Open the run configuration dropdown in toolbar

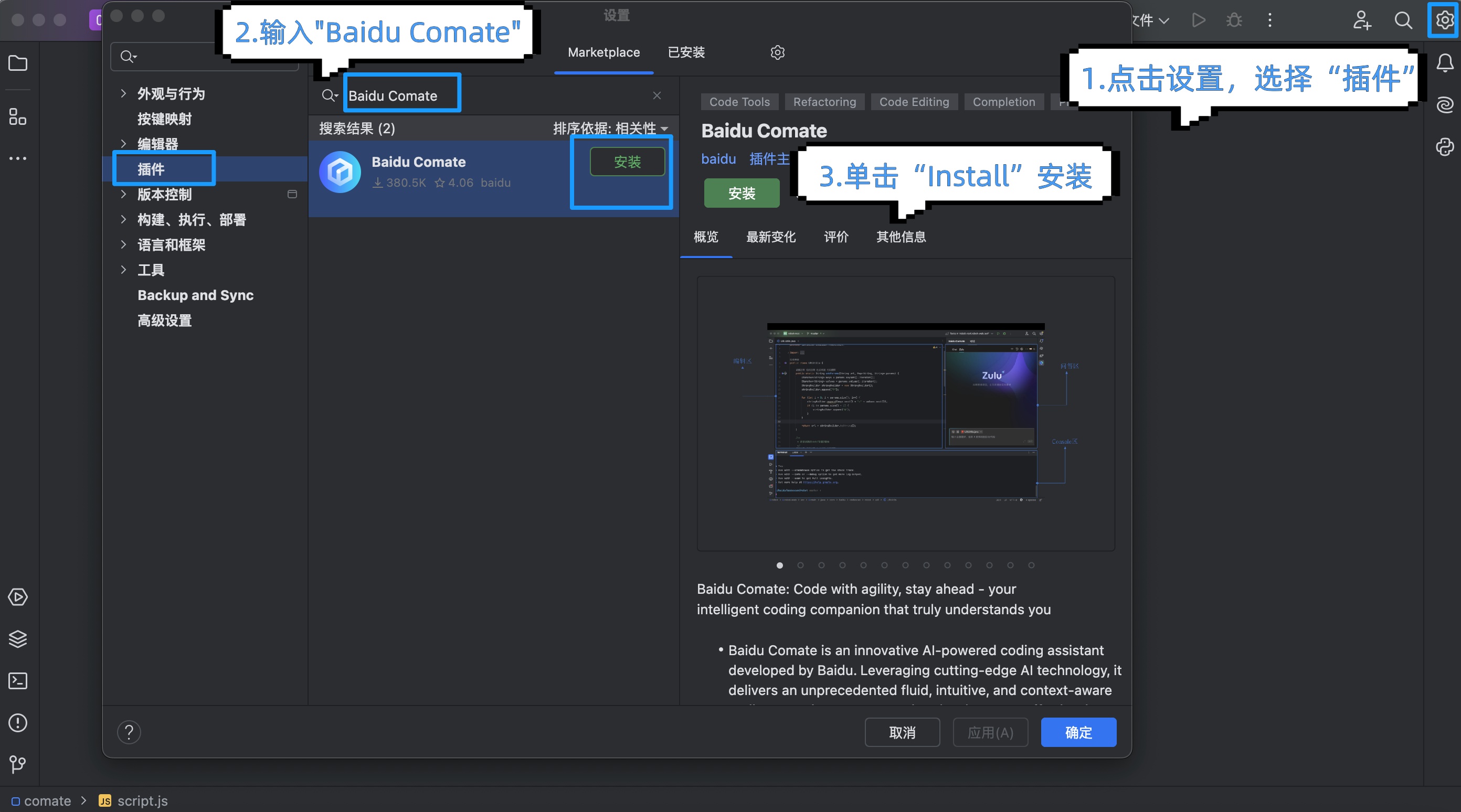(1150, 20)
